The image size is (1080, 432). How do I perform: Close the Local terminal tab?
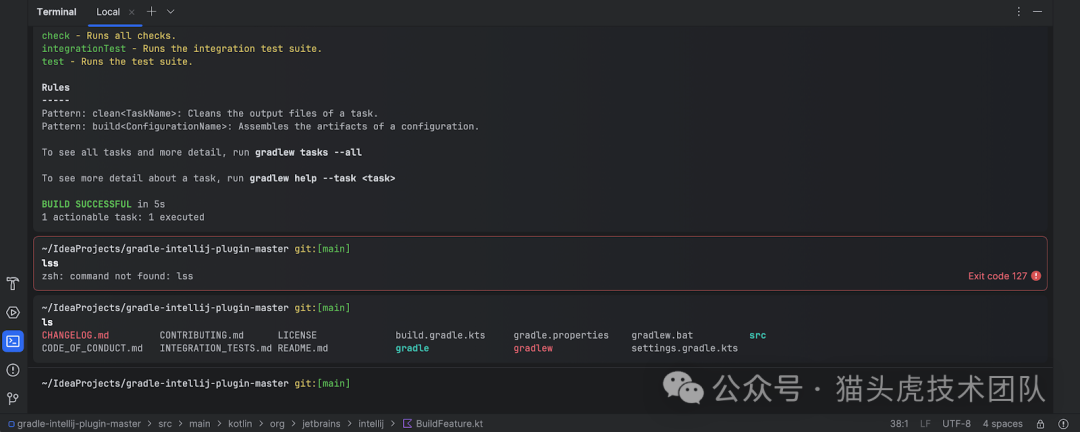tap(132, 12)
